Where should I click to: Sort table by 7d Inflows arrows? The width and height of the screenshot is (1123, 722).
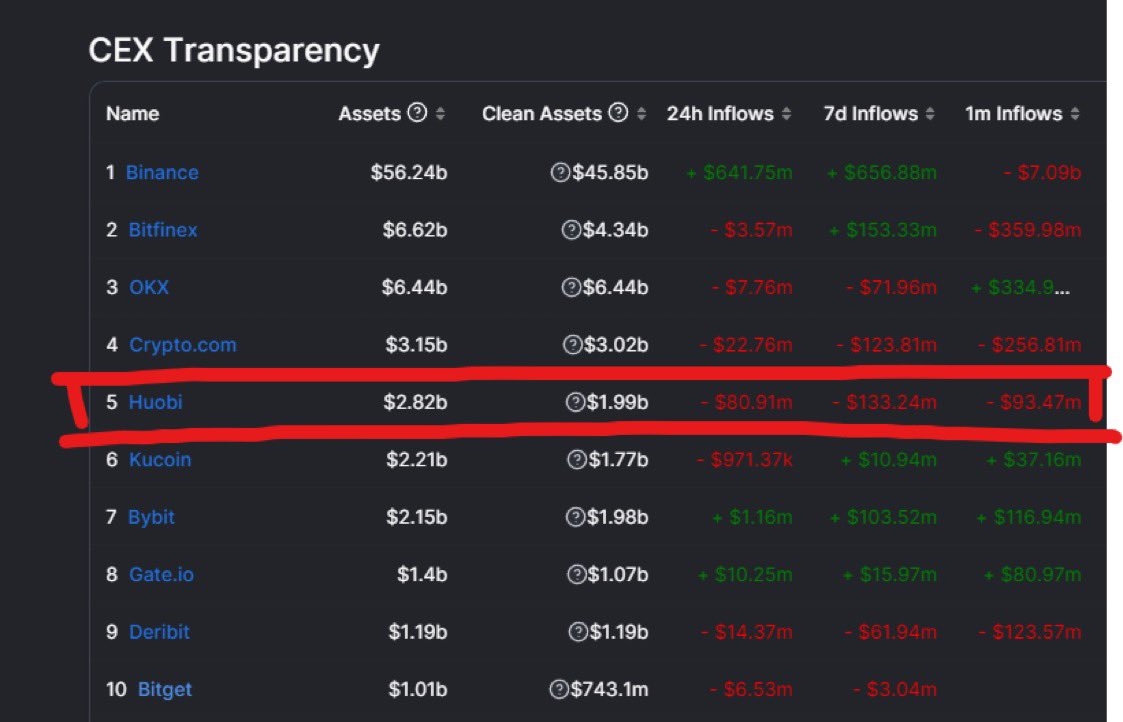click(930, 113)
